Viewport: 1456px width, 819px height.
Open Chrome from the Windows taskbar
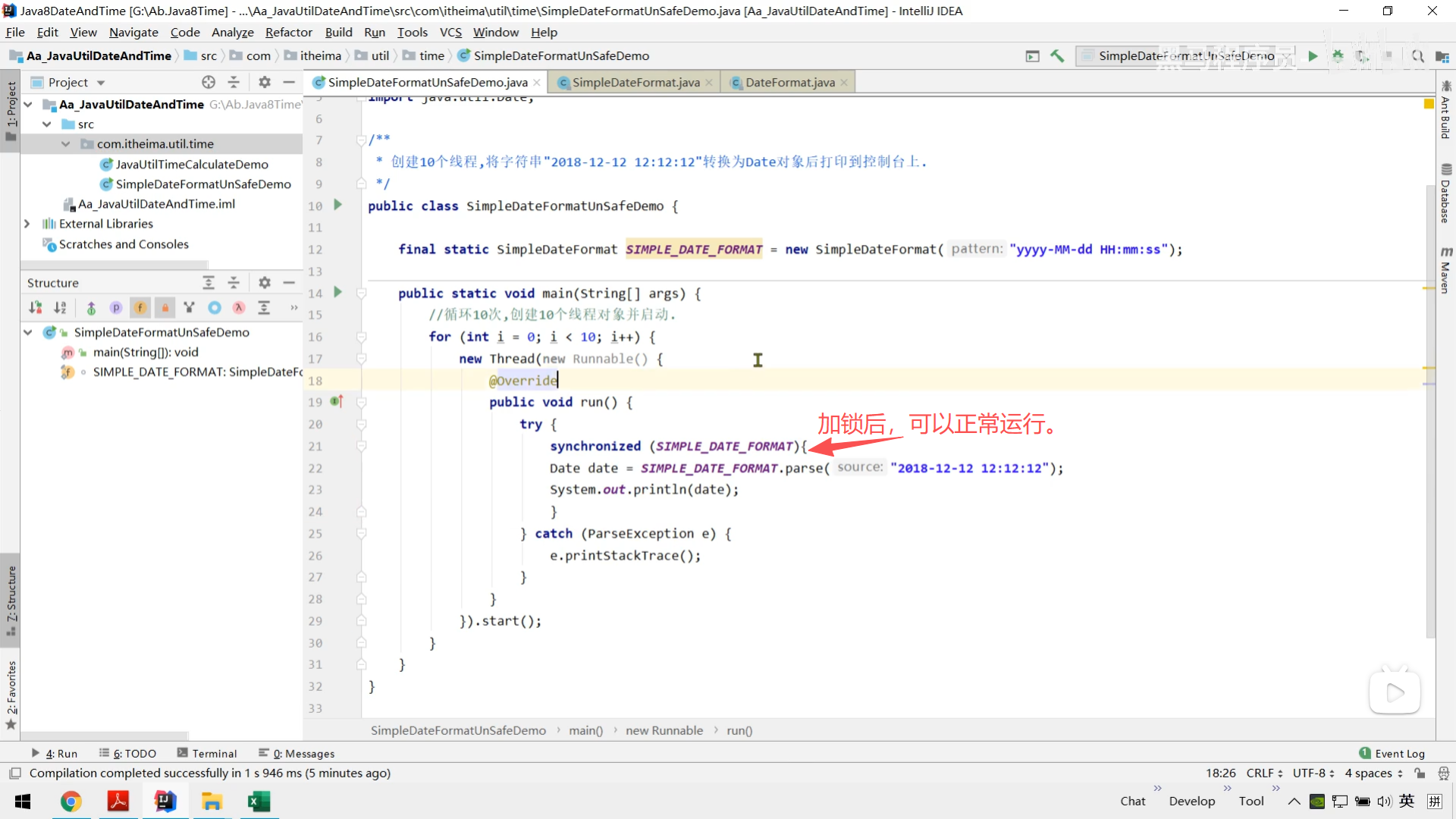coord(71,802)
